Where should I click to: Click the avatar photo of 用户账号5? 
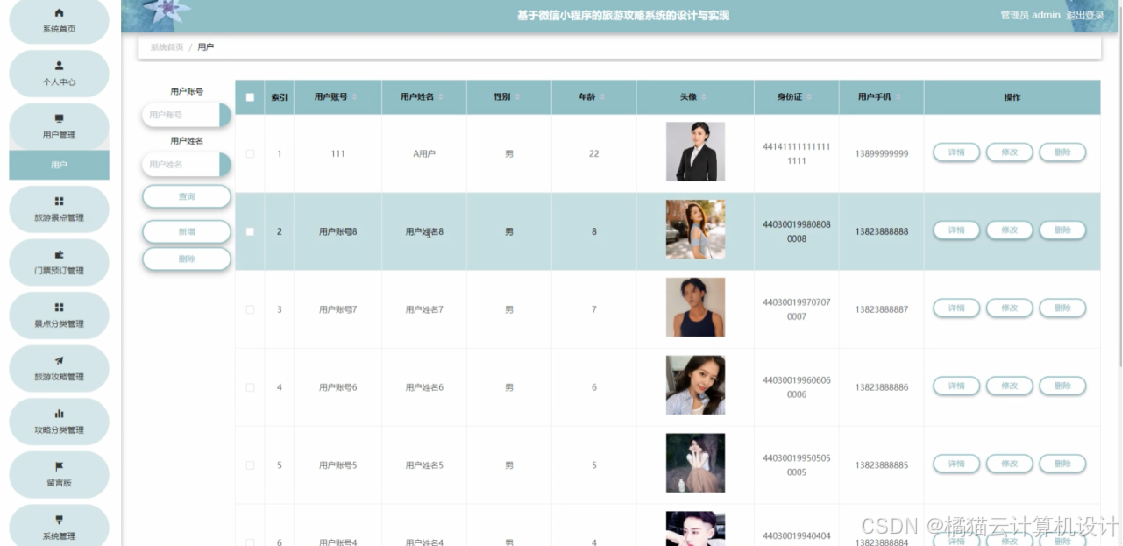point(695,463)
